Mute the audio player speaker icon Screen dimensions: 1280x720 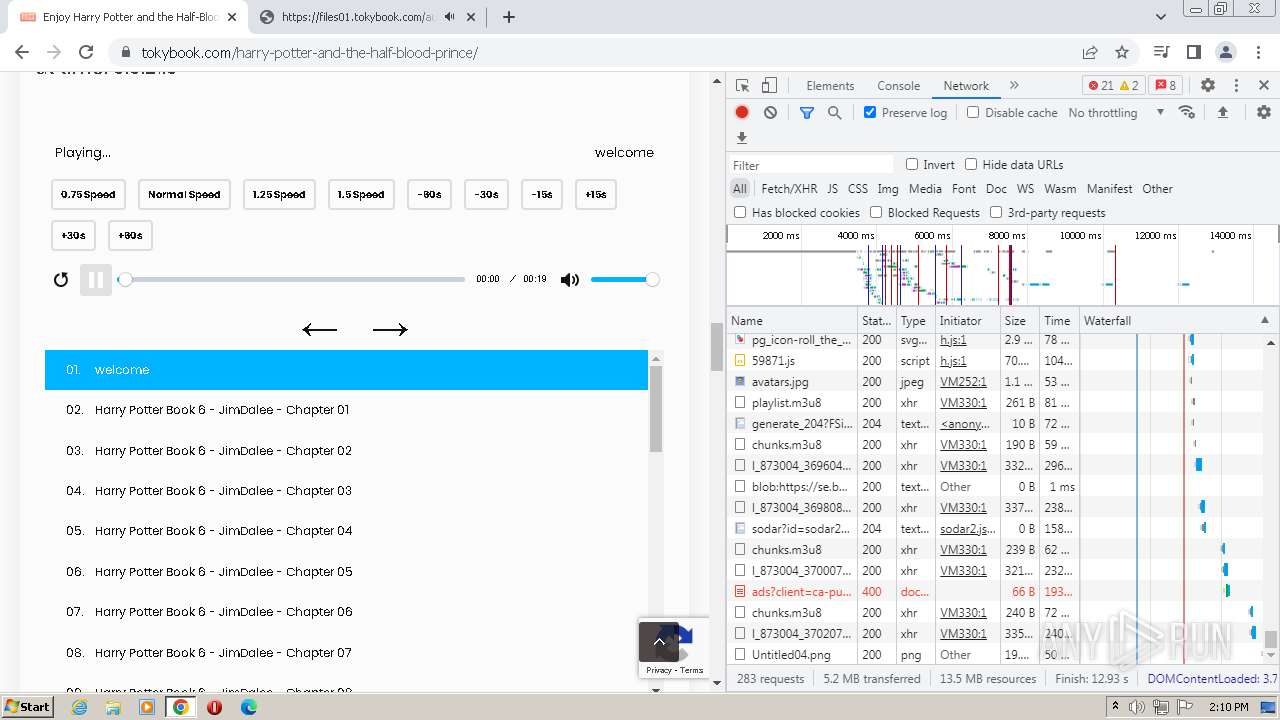click(x=570, y=280)
